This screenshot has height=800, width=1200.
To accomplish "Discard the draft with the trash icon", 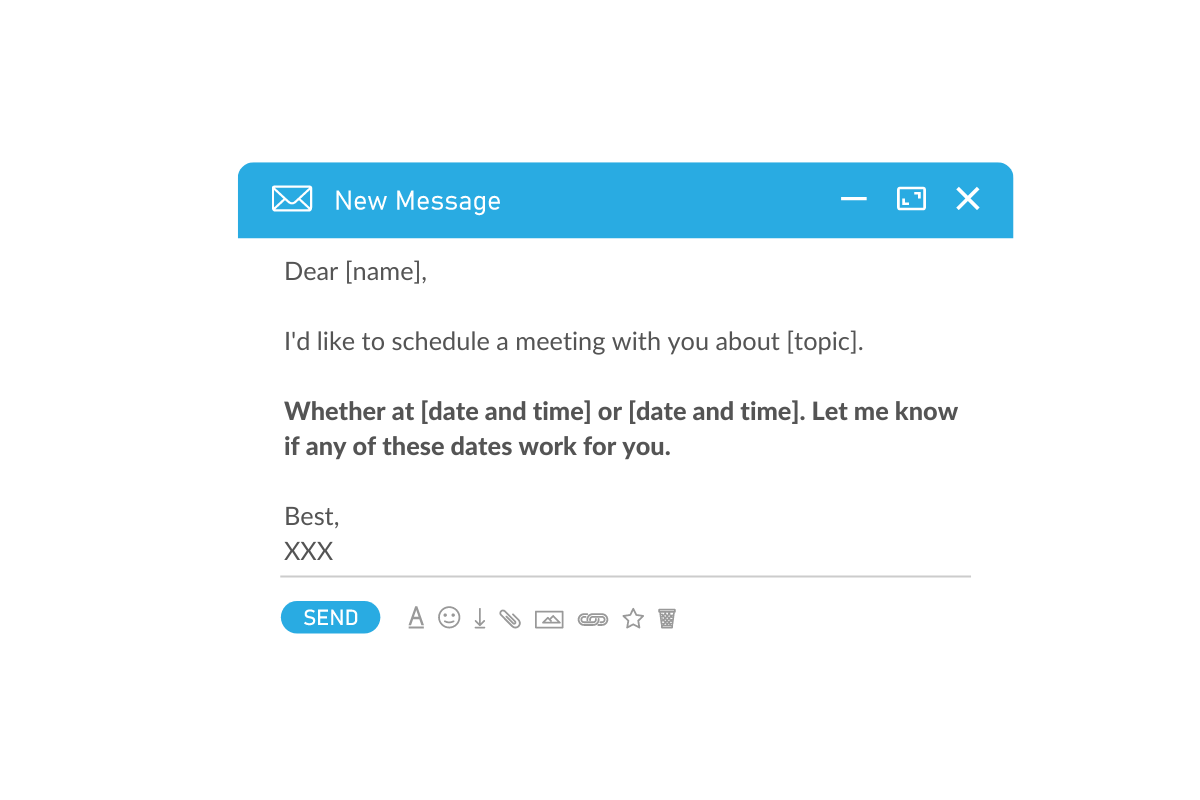I will point(667,619).
